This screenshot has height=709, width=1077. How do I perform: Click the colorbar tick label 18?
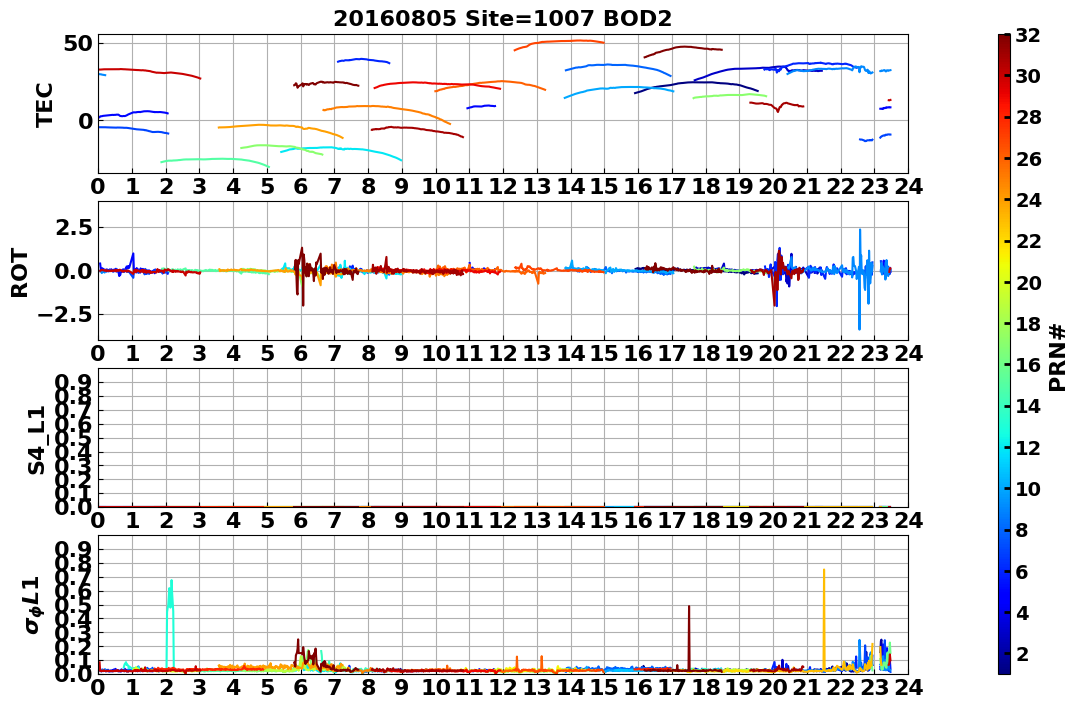tap(1028, 324)
